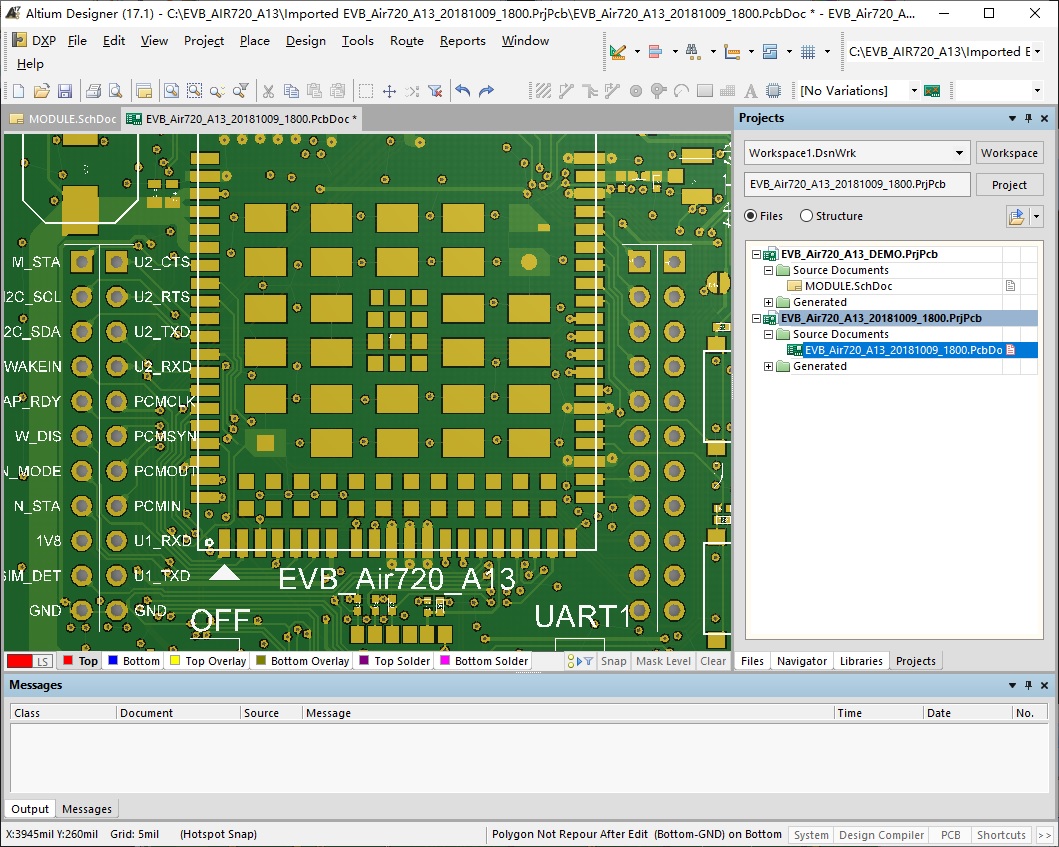Click the project name input field in Projects panel

856,184
